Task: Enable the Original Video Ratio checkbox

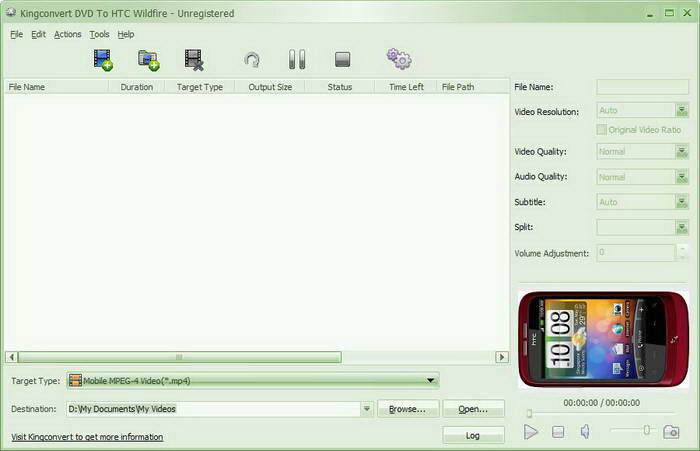Action: click(601, 130)
